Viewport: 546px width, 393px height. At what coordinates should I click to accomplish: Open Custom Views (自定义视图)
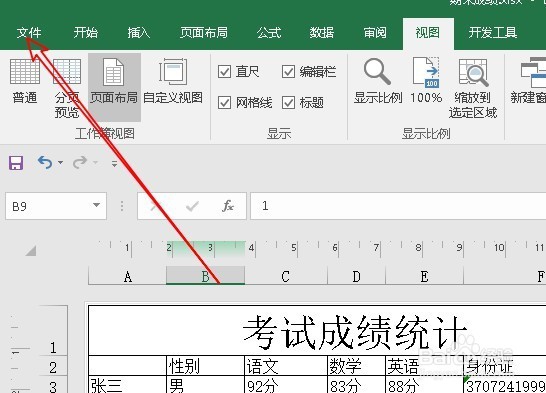[173, 82]
